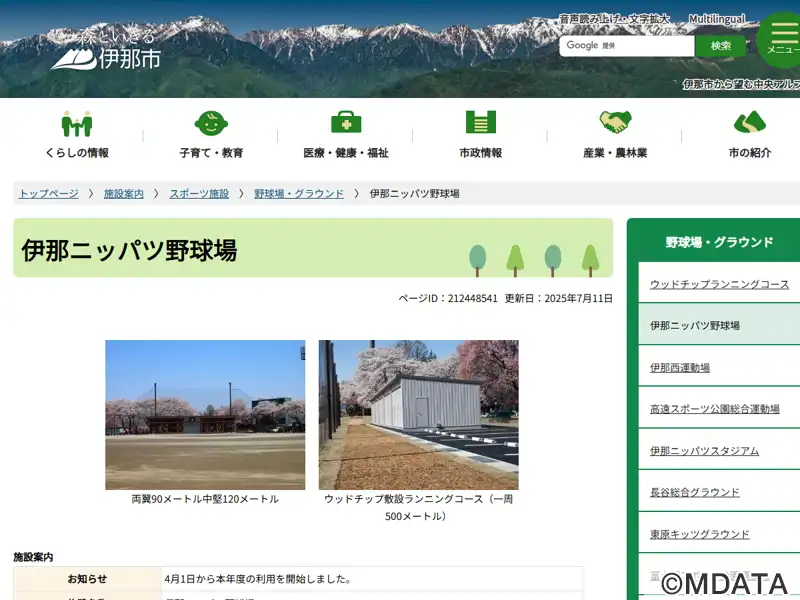The height and width of the screenshot is (600, 800).
Task: Click the baby face icon for 子育て・教育
Action: [x=211, y=123]
